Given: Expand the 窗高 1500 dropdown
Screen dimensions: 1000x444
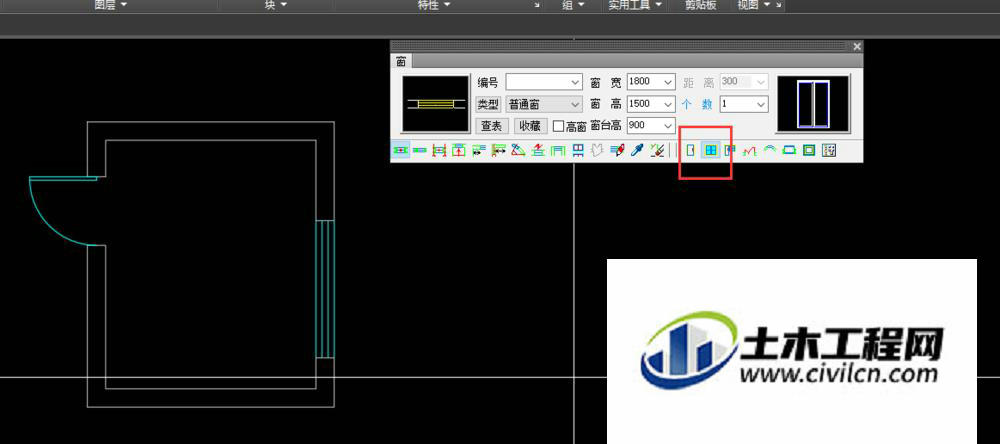Looking at the screenshot, I should coord(668,104).
